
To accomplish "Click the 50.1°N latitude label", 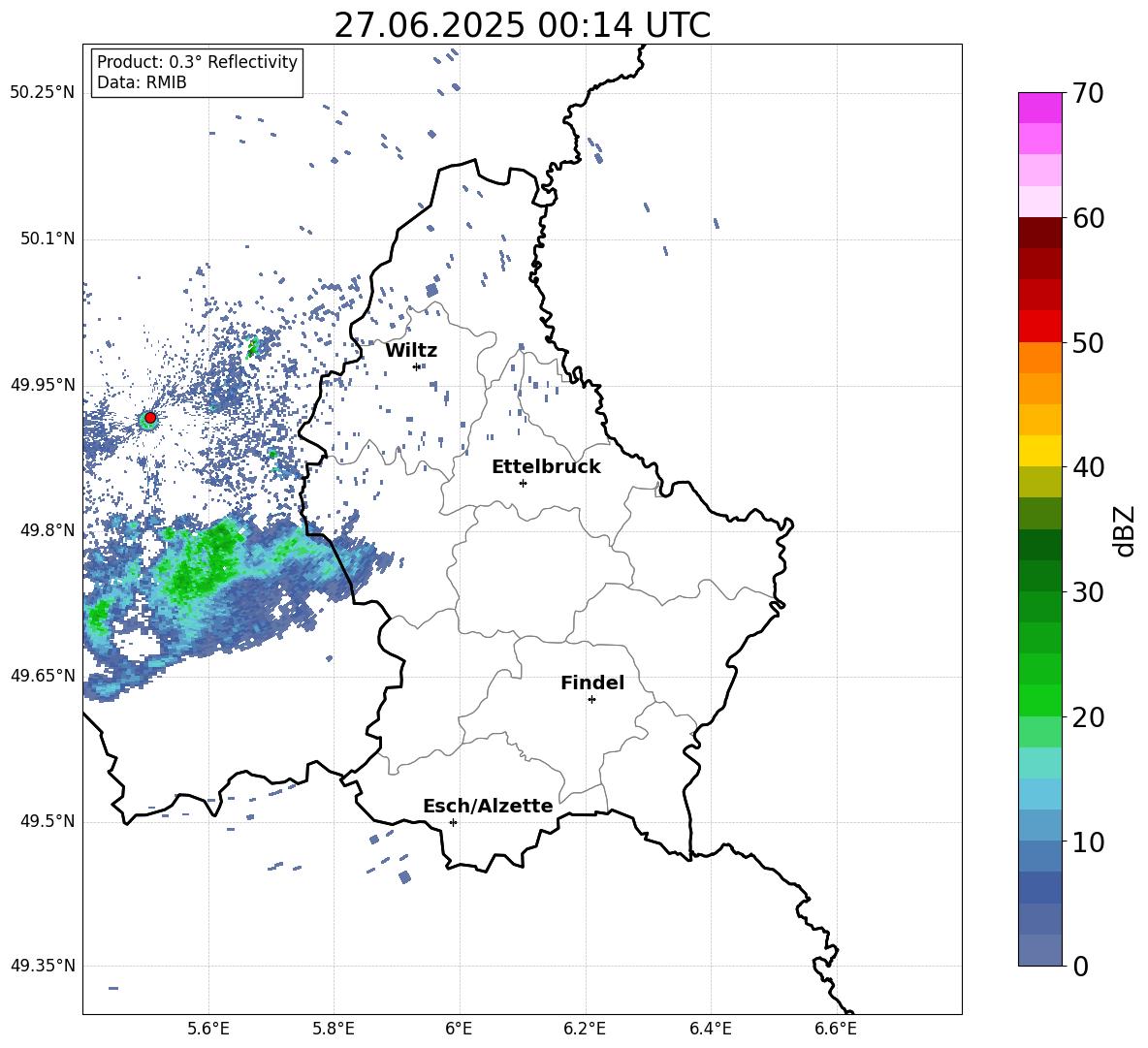I will tap(48, 238).
